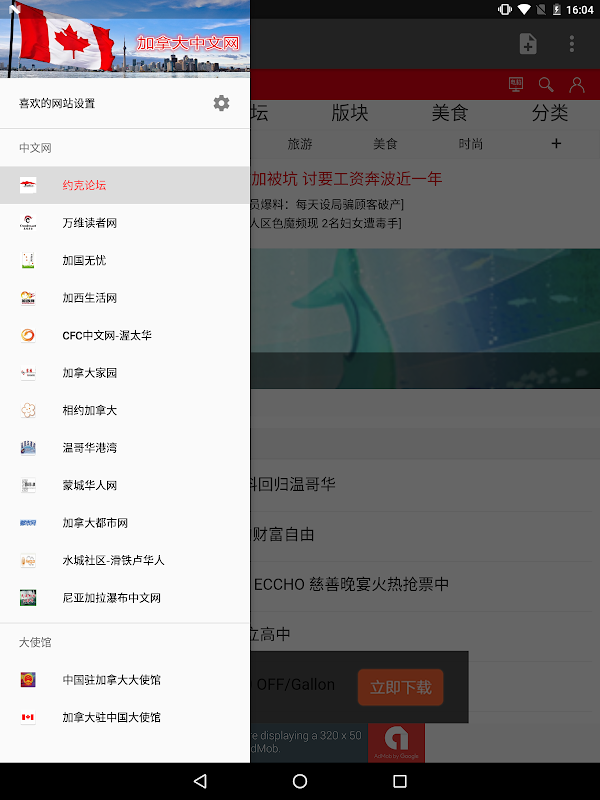Viewport: 600px width, 800px height.
Task: Select 约克论坛 in the drawer
Action: pyautogui.click(x=125, y=185)
